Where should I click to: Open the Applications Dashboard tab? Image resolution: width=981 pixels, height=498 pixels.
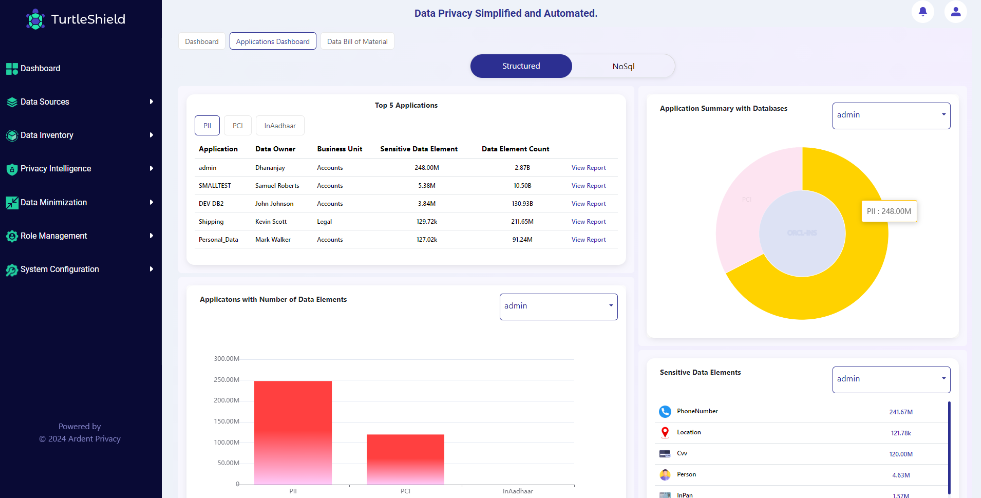(x=273, y=41)
